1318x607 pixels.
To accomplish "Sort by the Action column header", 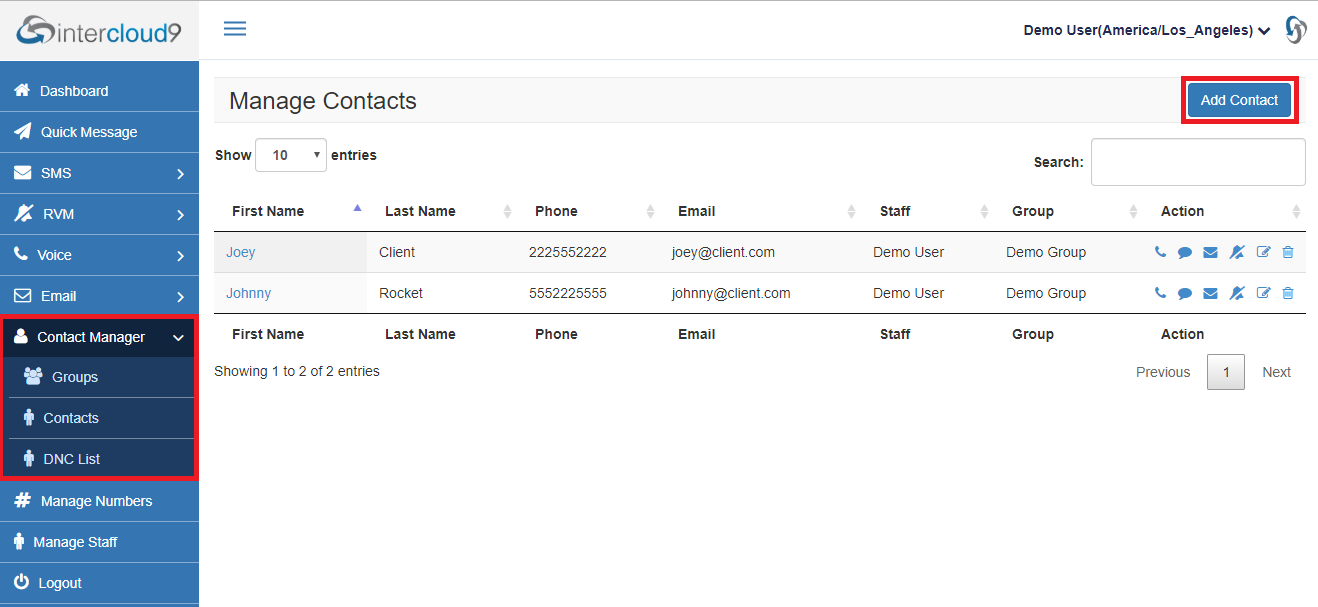I will pyautogui.click(x=1224, y=211).
